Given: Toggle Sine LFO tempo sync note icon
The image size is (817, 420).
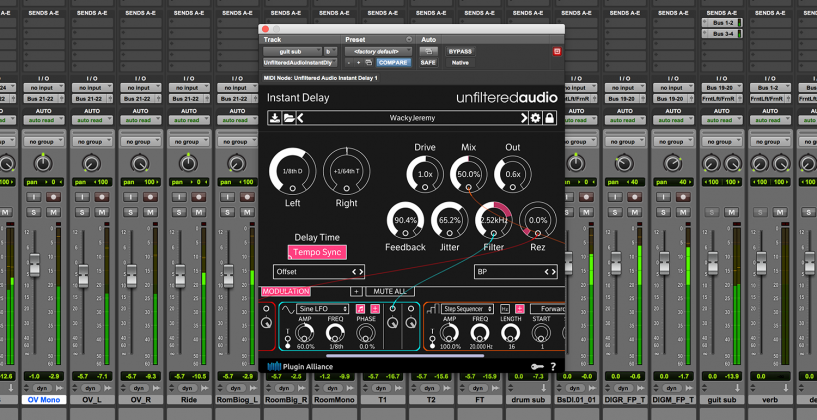Looking at the screenshot, I should pos(360,309).
